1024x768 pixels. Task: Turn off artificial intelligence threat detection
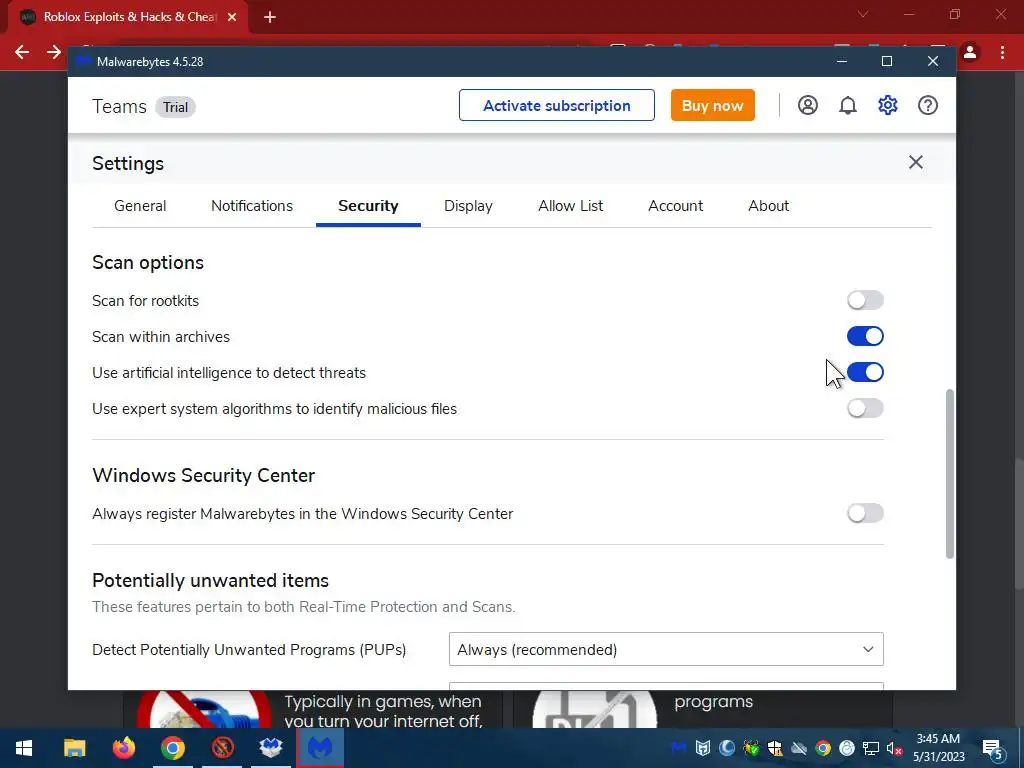[x=865, y=372]
